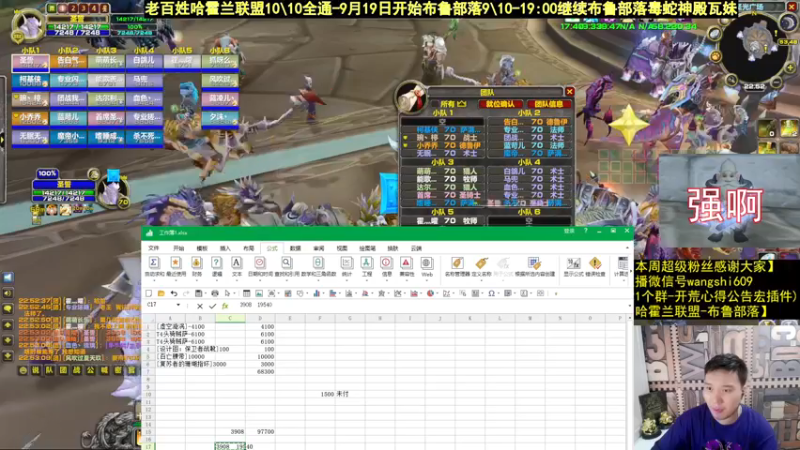
Task: Click the Omega symbol insert icon
Action: point(491,293)
